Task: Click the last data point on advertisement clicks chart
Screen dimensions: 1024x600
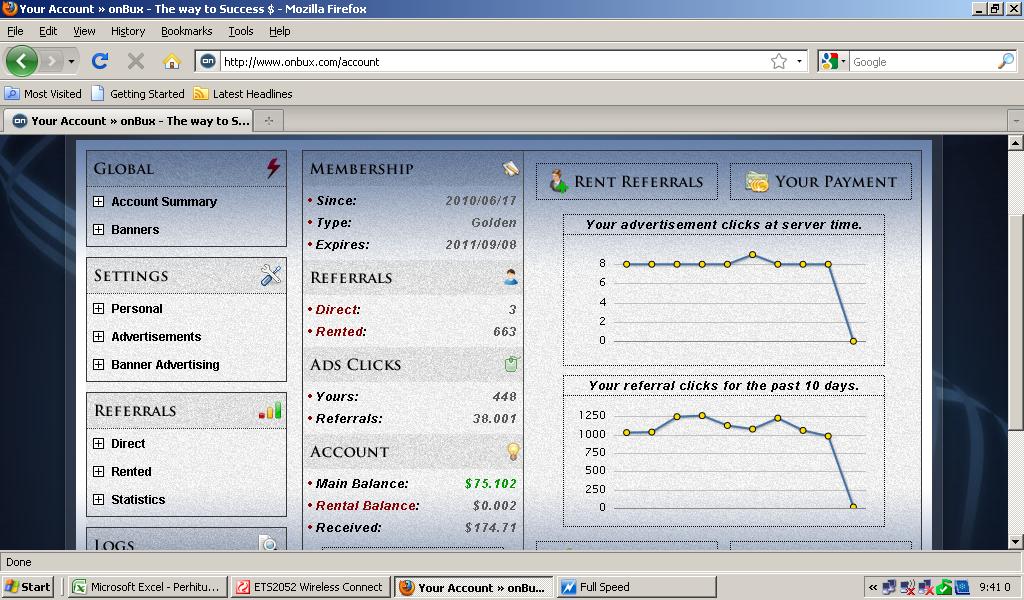Action: (x=853, y=341)
